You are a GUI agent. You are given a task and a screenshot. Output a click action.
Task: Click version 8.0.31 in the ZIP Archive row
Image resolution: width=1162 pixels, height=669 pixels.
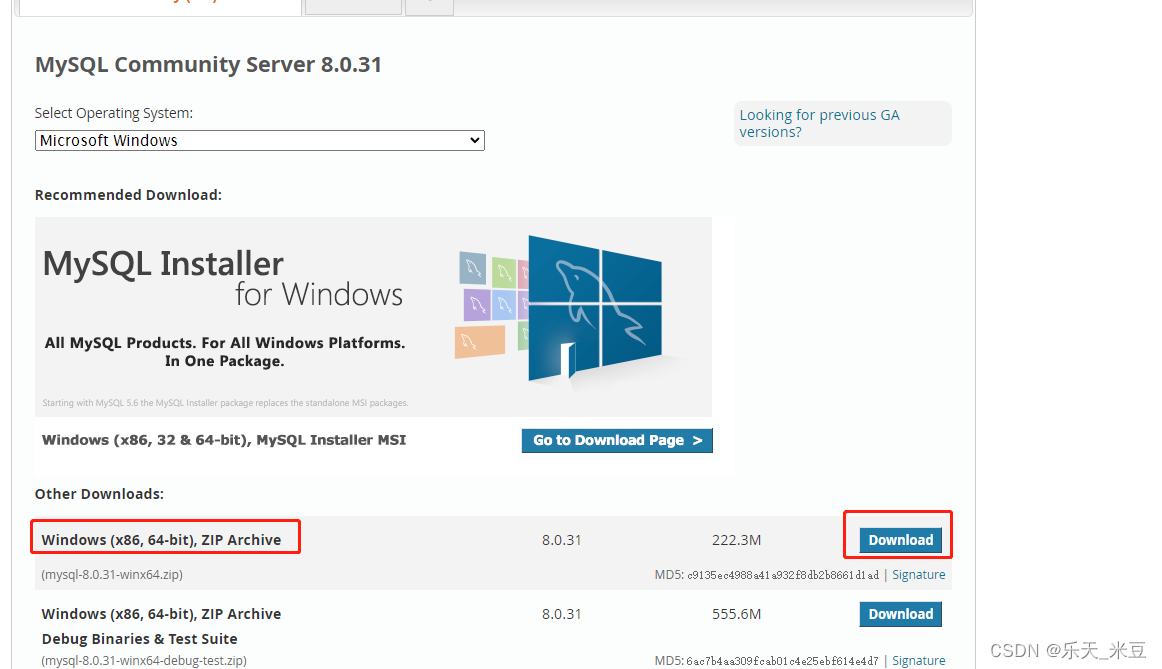(x=561, y=540)
